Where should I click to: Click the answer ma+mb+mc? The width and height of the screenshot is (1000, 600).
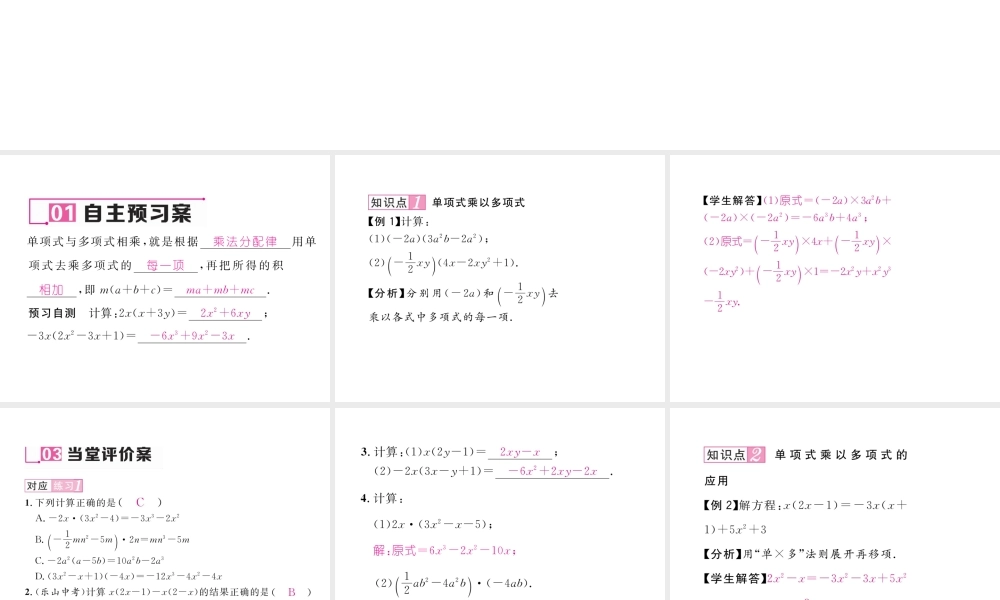pos(220,290)
